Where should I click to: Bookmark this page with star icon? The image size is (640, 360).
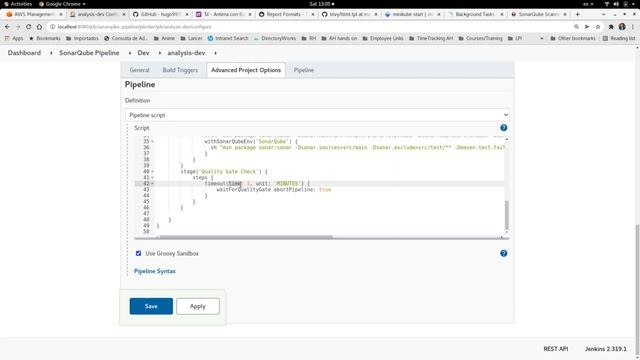click(x=598, y=27)
